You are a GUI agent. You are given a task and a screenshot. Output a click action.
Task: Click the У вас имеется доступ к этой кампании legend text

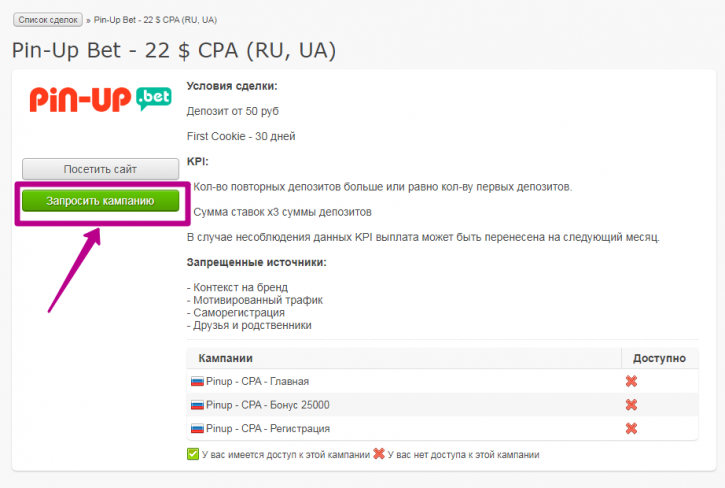click(286, 455)
